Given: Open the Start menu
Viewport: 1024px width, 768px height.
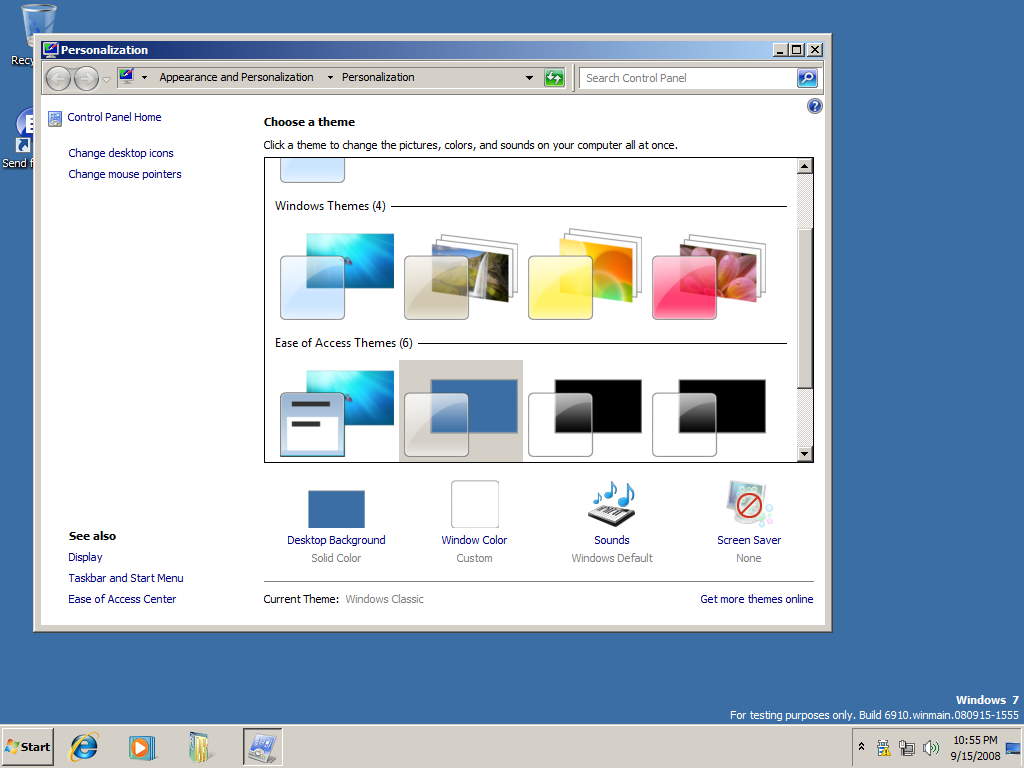Looking at the screenshot, I should tap(28, 746).
